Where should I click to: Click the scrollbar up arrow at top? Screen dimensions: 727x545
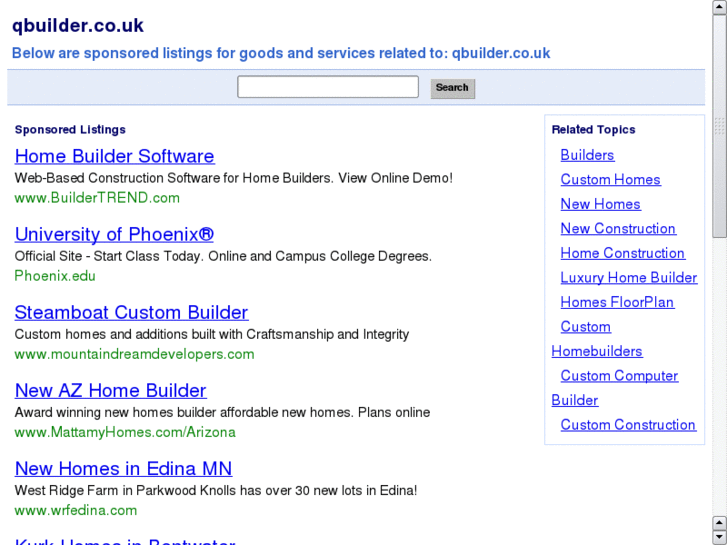(719, 8)
